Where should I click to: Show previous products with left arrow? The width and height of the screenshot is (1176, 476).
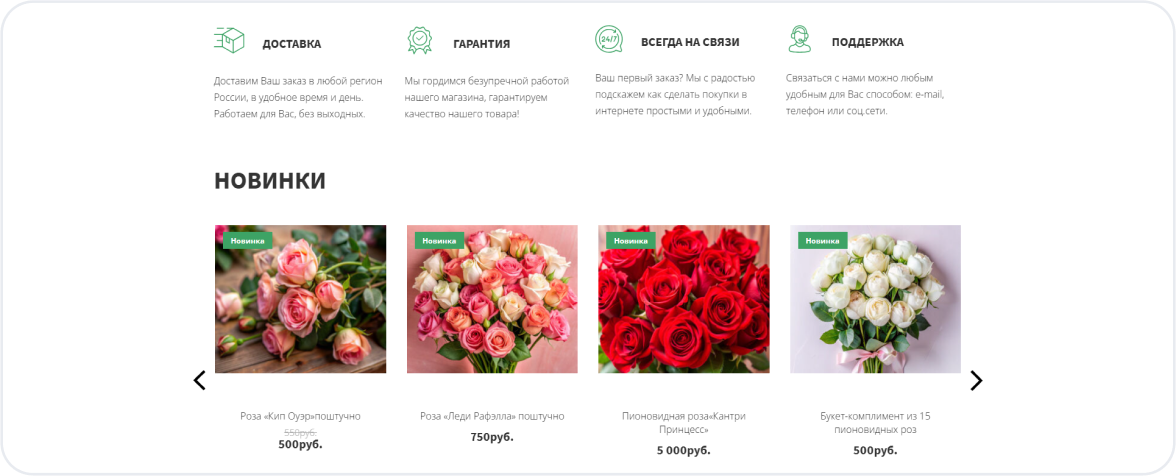[x=200, y=381]
